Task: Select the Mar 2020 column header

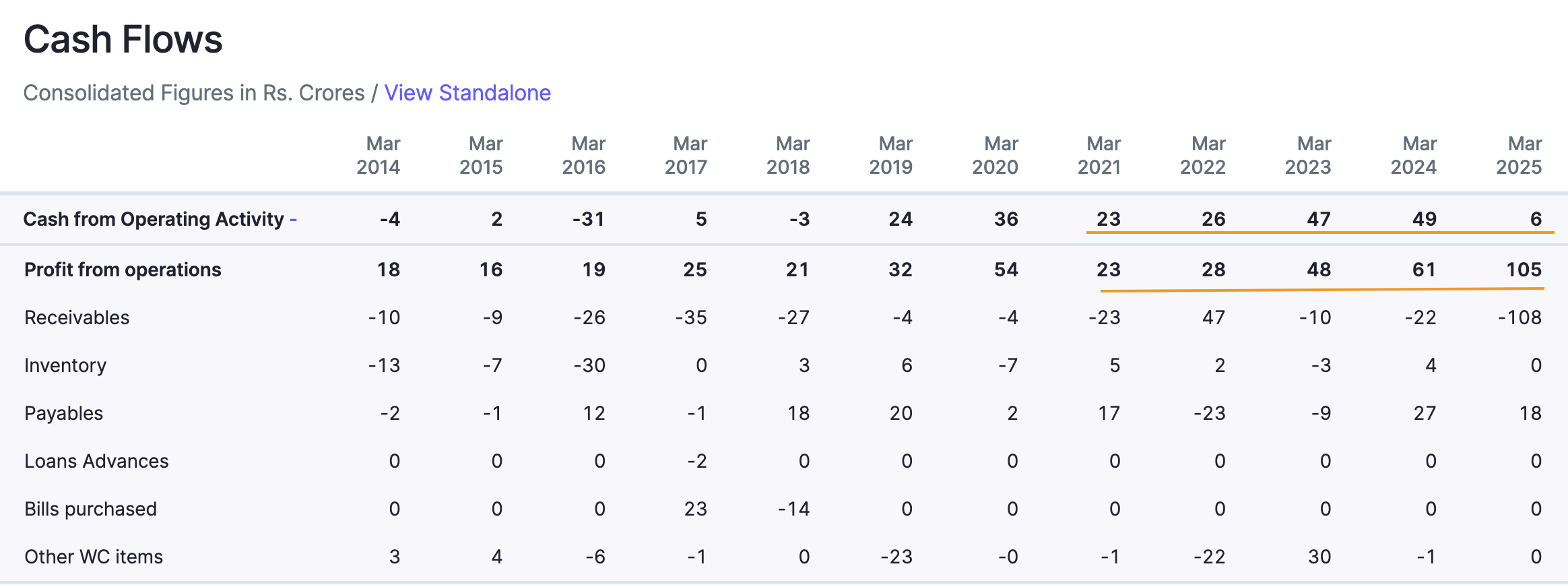Action: pyautogui.click(x=995, y=155)
